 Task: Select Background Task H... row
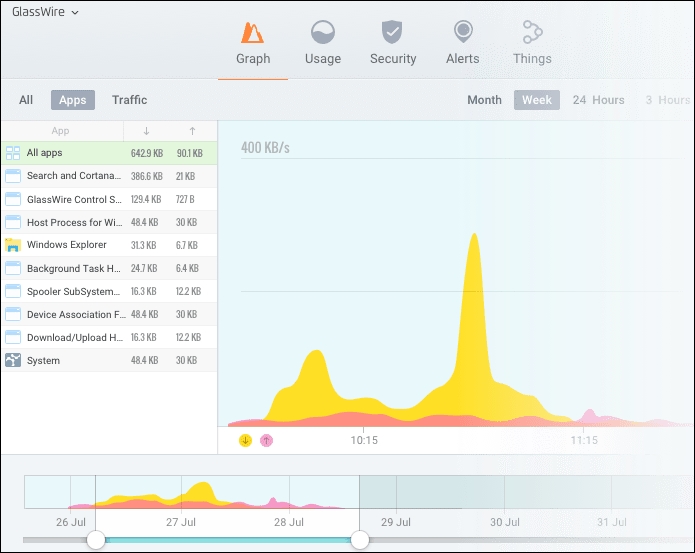click(109, 268)
